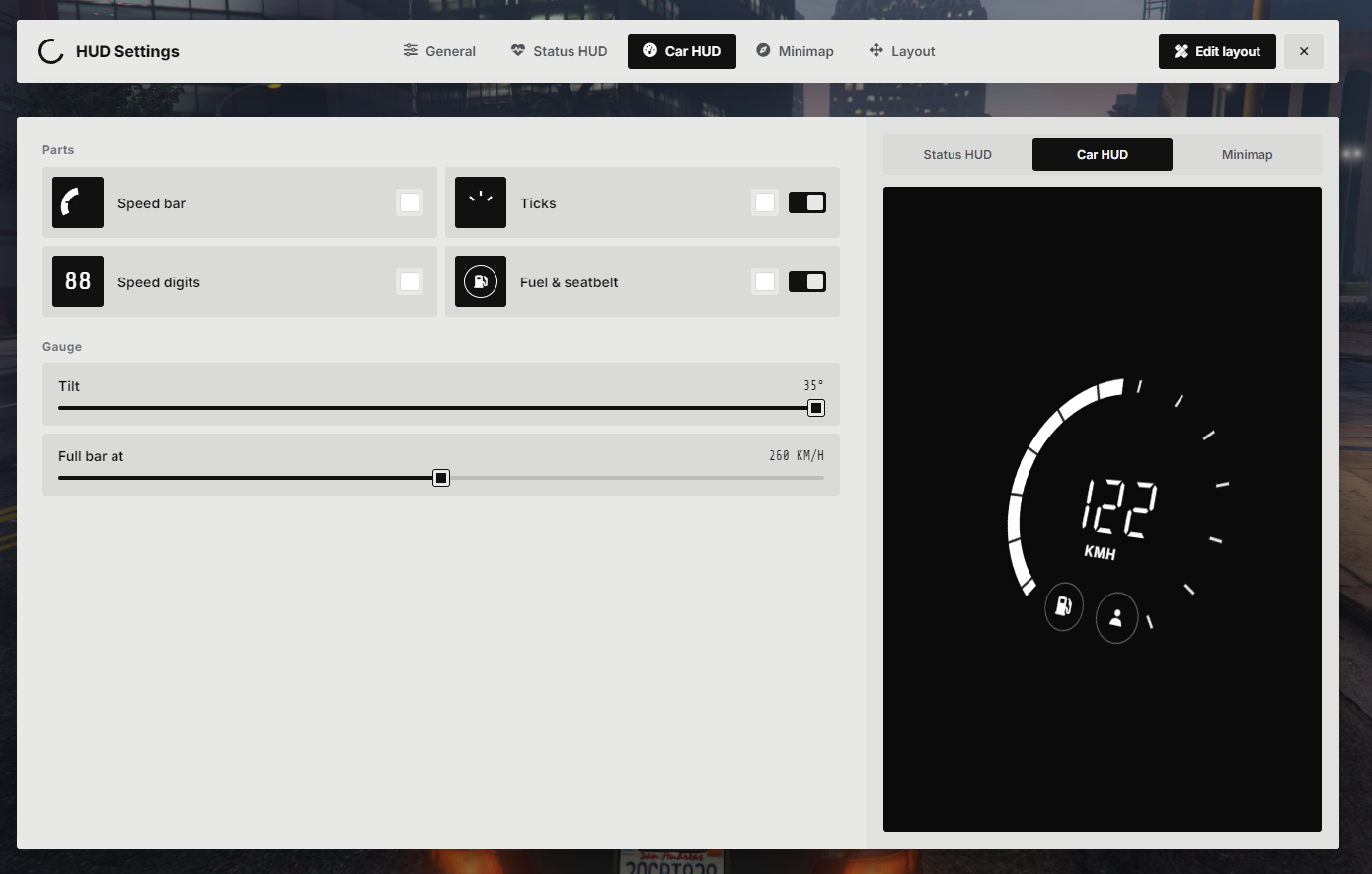The width and height of the screenshot is (1372, 874).
Task: Open the Fuel & seatbelt white color swatch
Action: coord(765,281)
